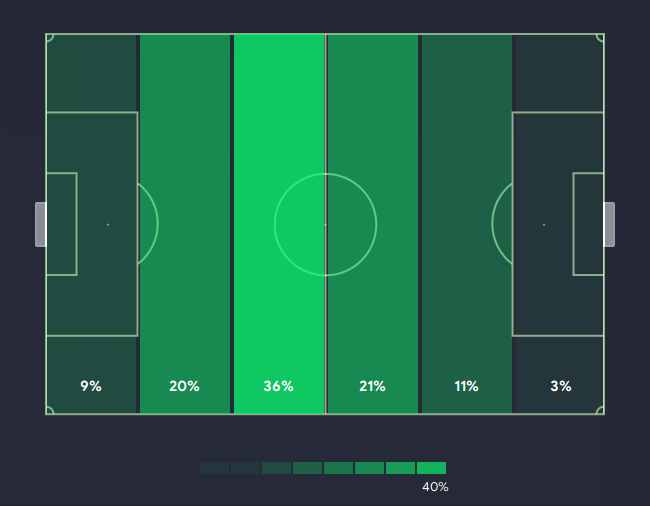This screenshot has width=650, height=506.
Task: Select the 11% pitch zone
Action: click(x=467, y=224)
